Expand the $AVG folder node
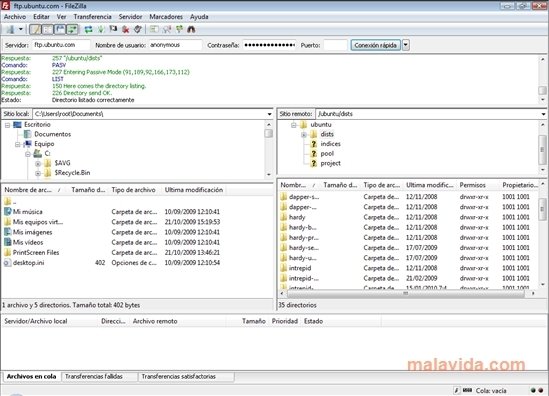 [38, 163]
